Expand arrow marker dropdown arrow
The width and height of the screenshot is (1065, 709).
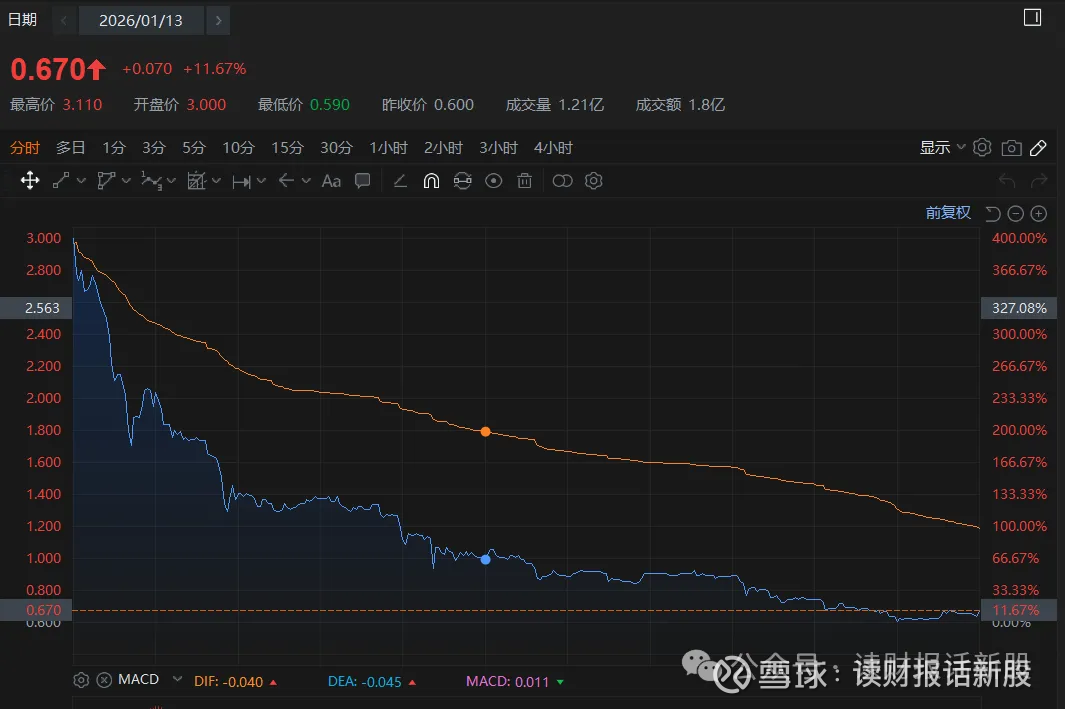(306, 181)
